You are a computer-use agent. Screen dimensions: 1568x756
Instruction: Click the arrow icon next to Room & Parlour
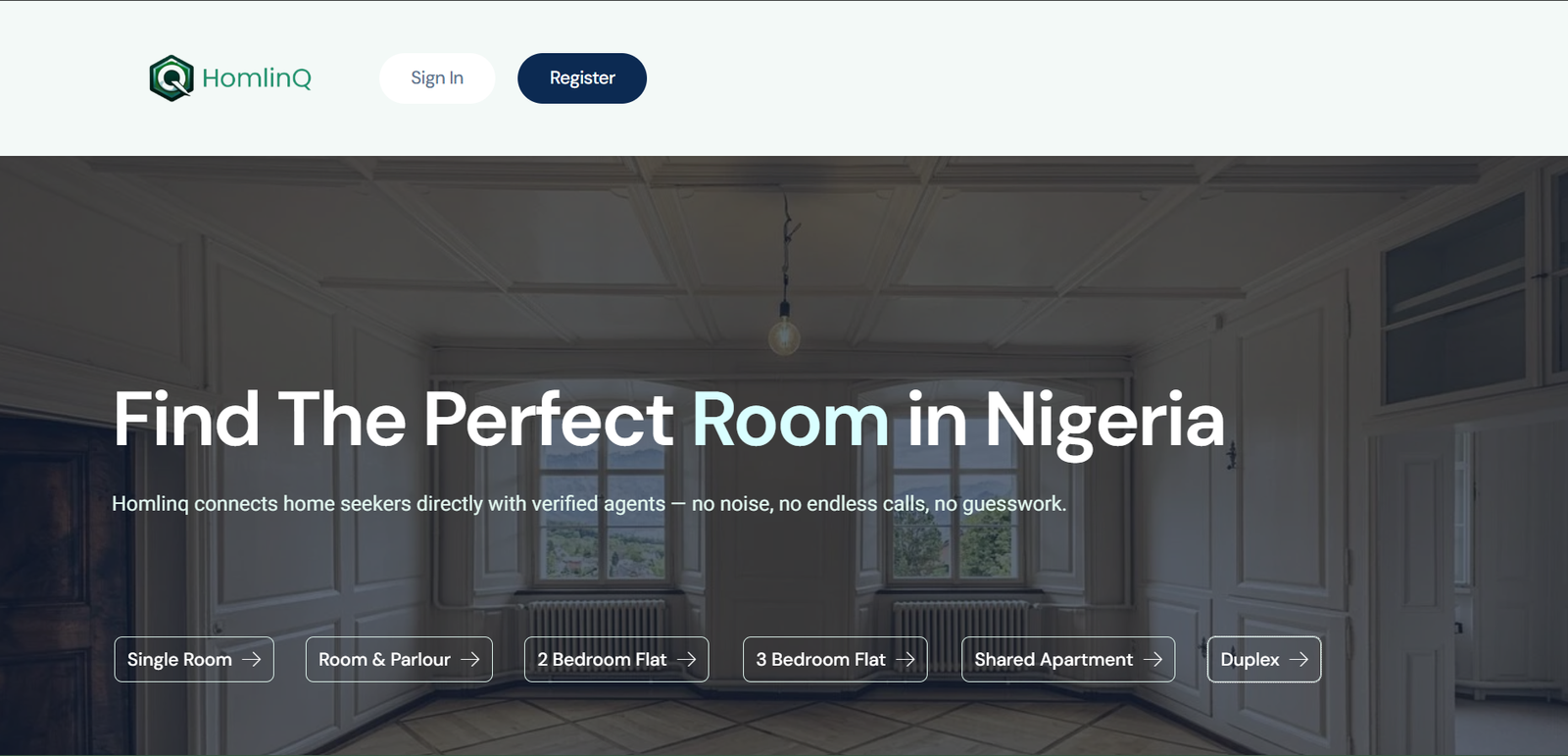(470, 660)
